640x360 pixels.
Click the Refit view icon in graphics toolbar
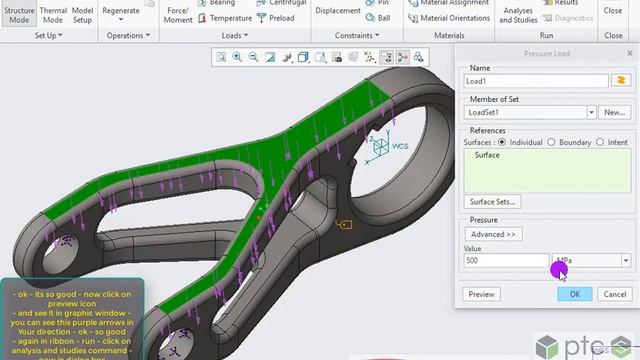point(221,57)
